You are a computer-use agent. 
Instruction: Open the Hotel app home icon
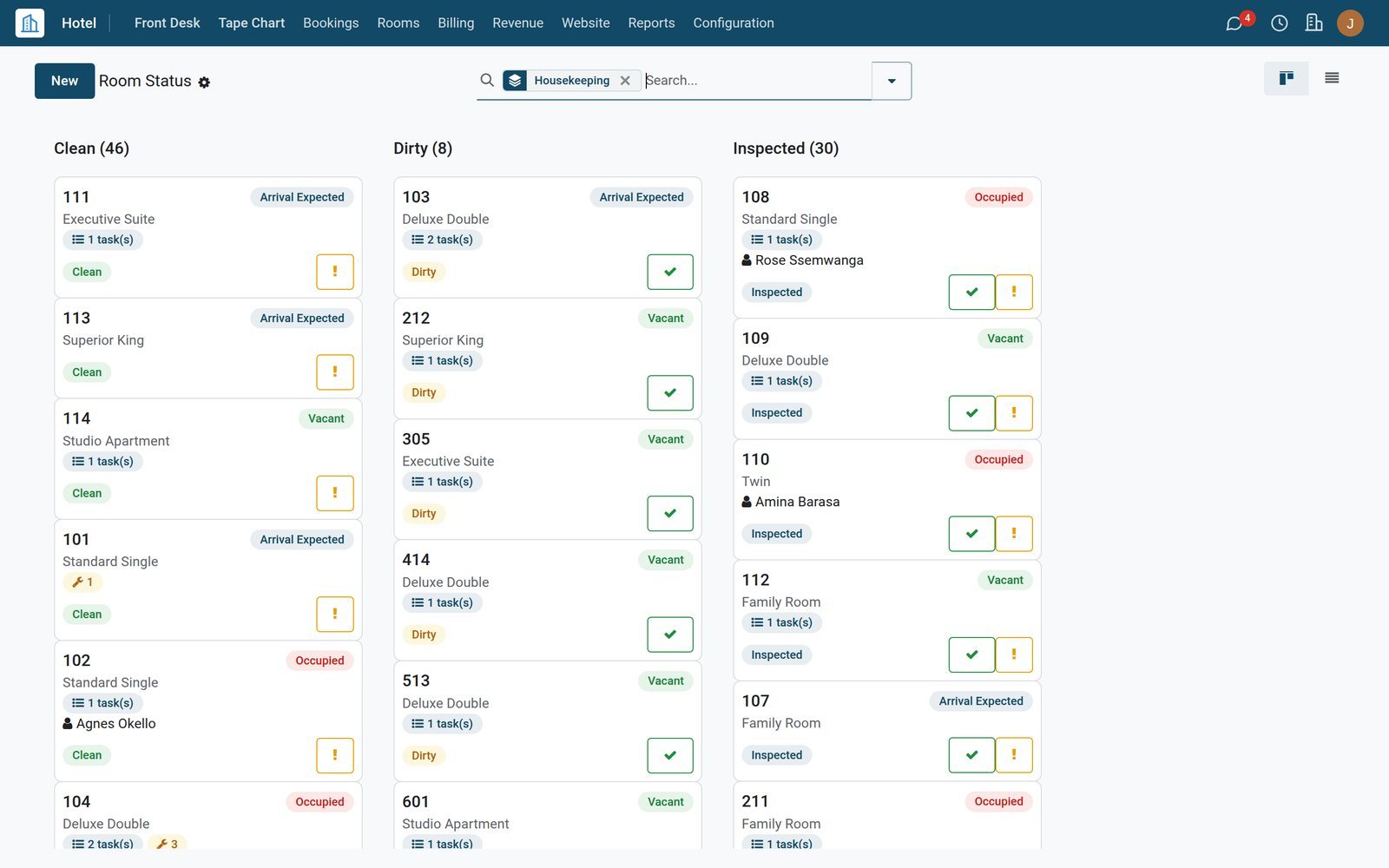pos(30,23)
